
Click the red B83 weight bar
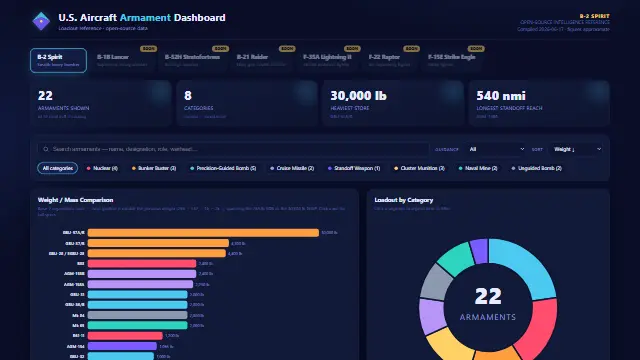tap(142, 264)
